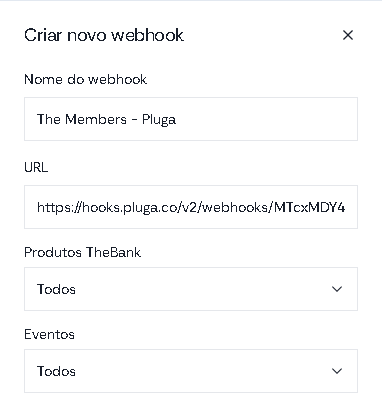
Task: Click the Nome do webhook input field
Action: pos(191,119)
